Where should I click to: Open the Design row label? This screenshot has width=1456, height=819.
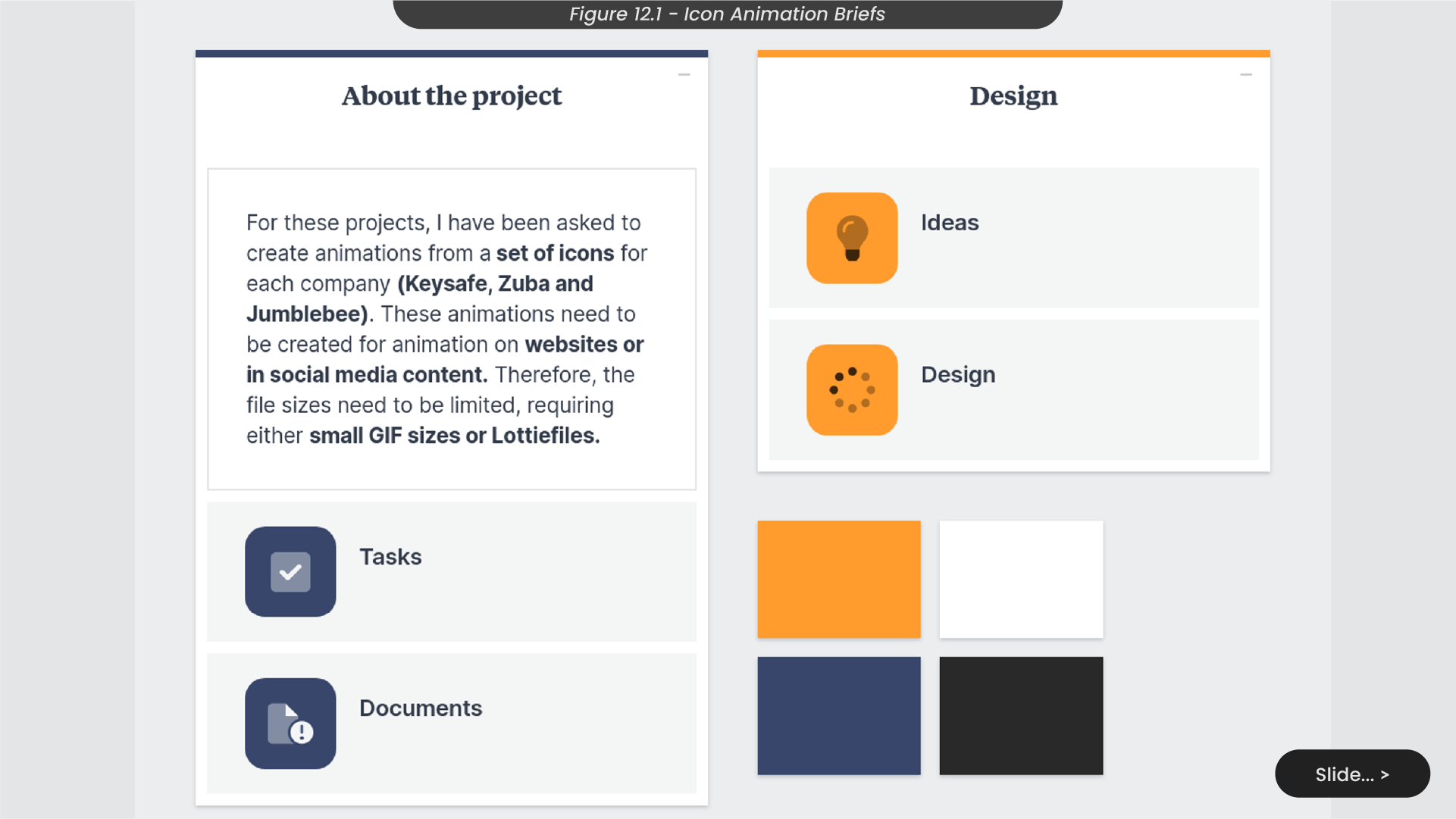[958, 375]
